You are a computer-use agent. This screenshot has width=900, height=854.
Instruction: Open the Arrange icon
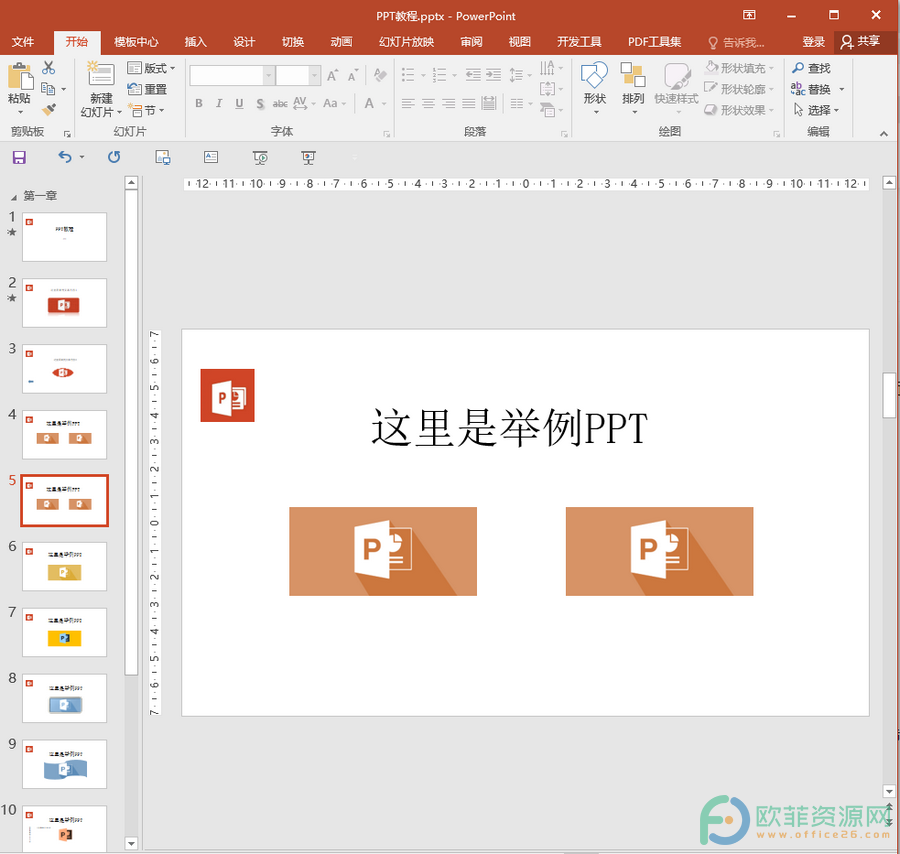(x=633, y=76)
